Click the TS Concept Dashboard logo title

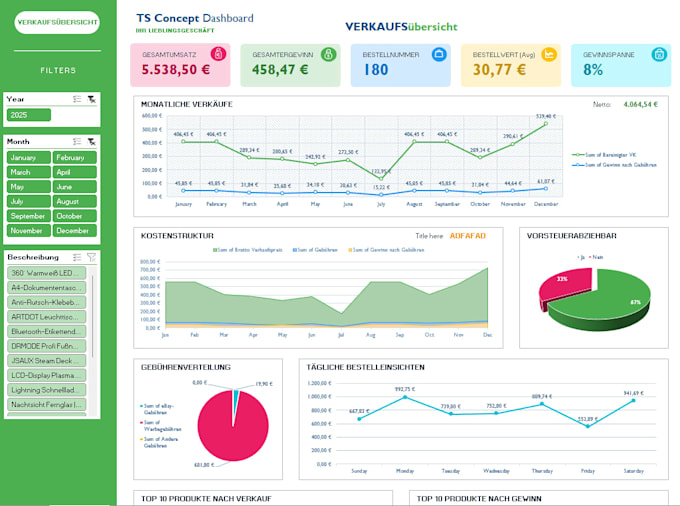pyautogui.click(x=195, y=18)
